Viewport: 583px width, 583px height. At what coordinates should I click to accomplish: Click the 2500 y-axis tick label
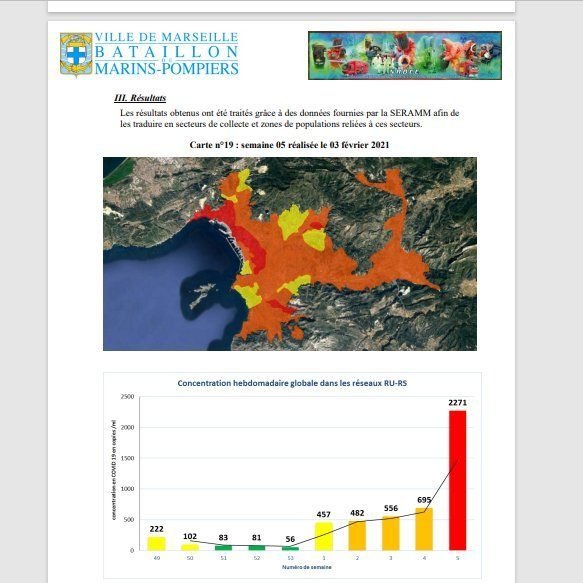(127, 397)
